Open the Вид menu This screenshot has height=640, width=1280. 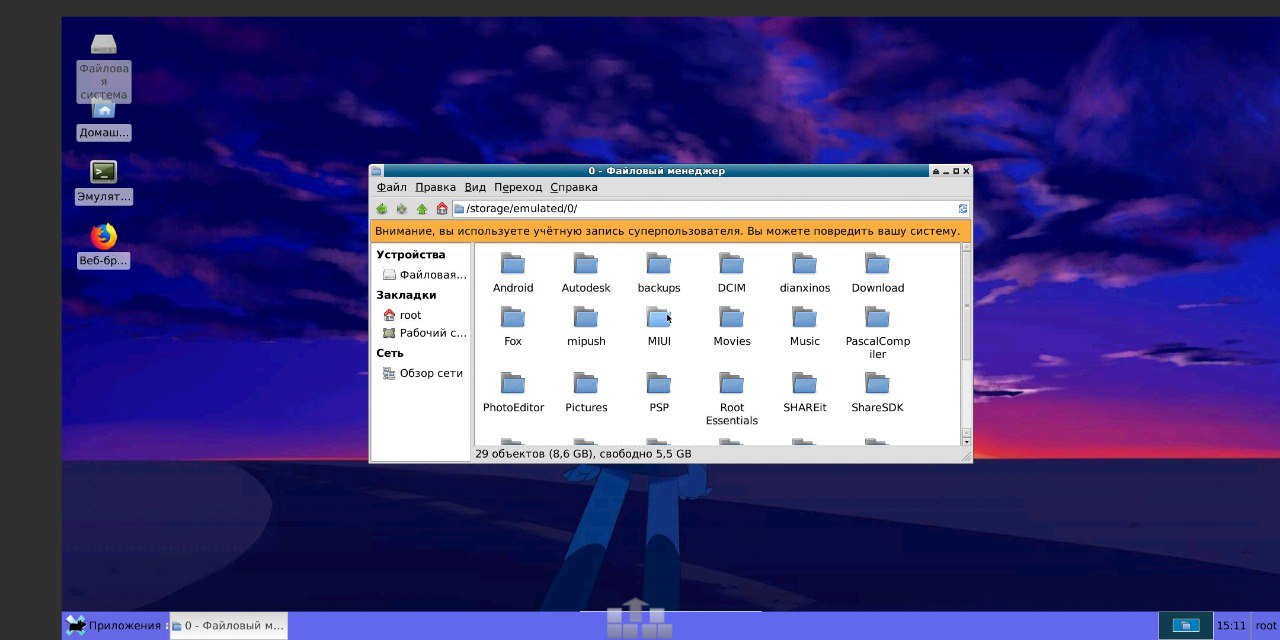(475, 187)
